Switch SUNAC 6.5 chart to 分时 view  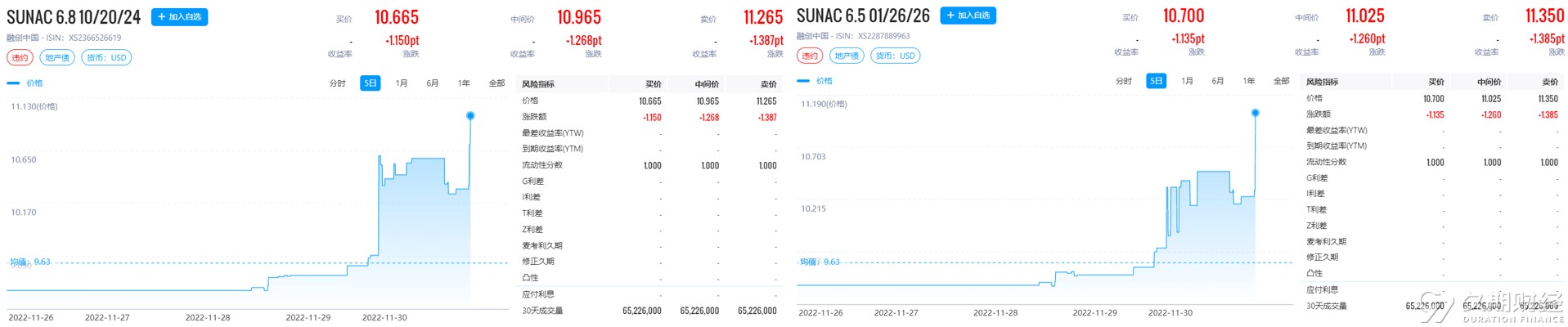pyautogui.click(x=1124, y=81)
